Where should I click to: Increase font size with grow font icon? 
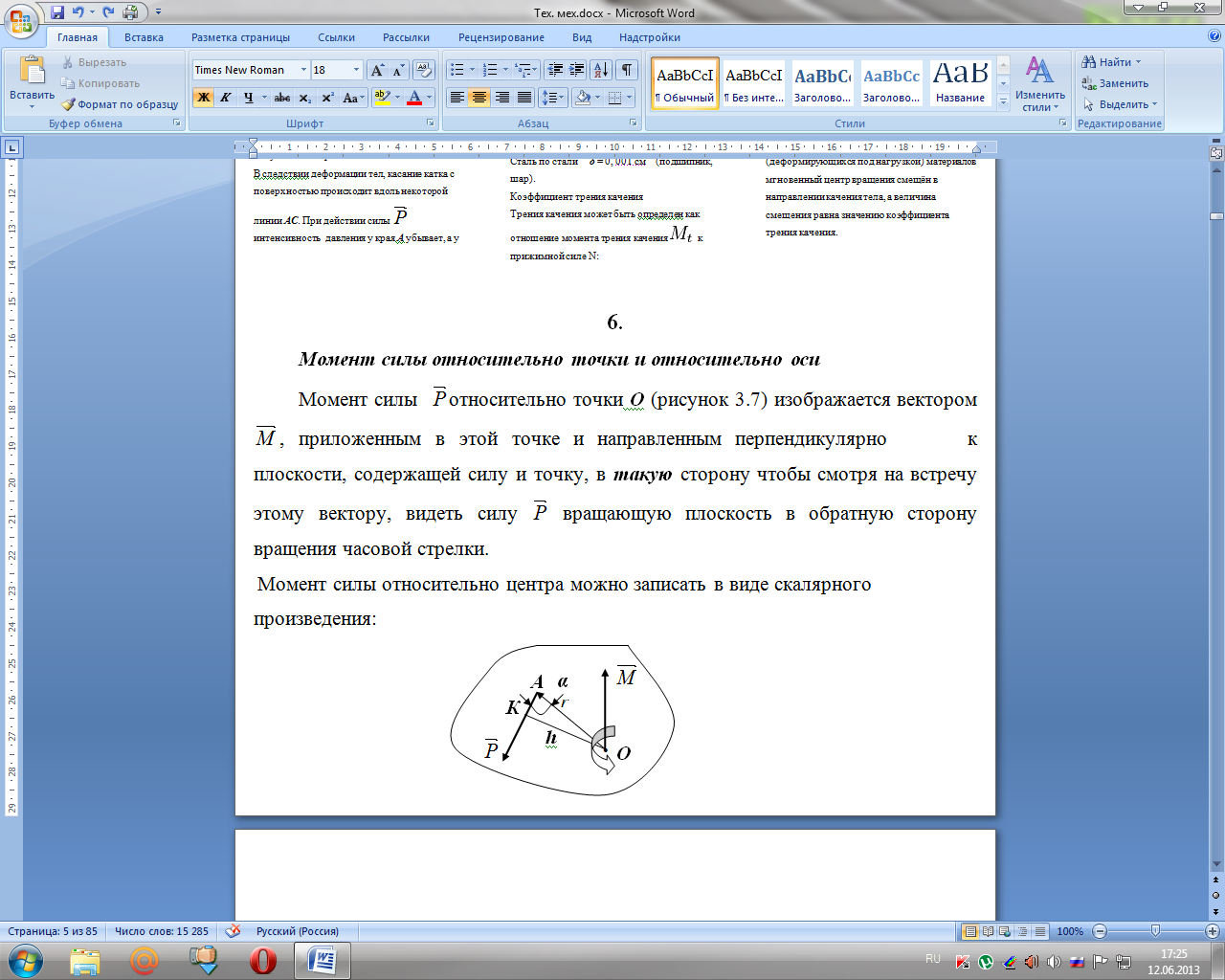point(378,70)
